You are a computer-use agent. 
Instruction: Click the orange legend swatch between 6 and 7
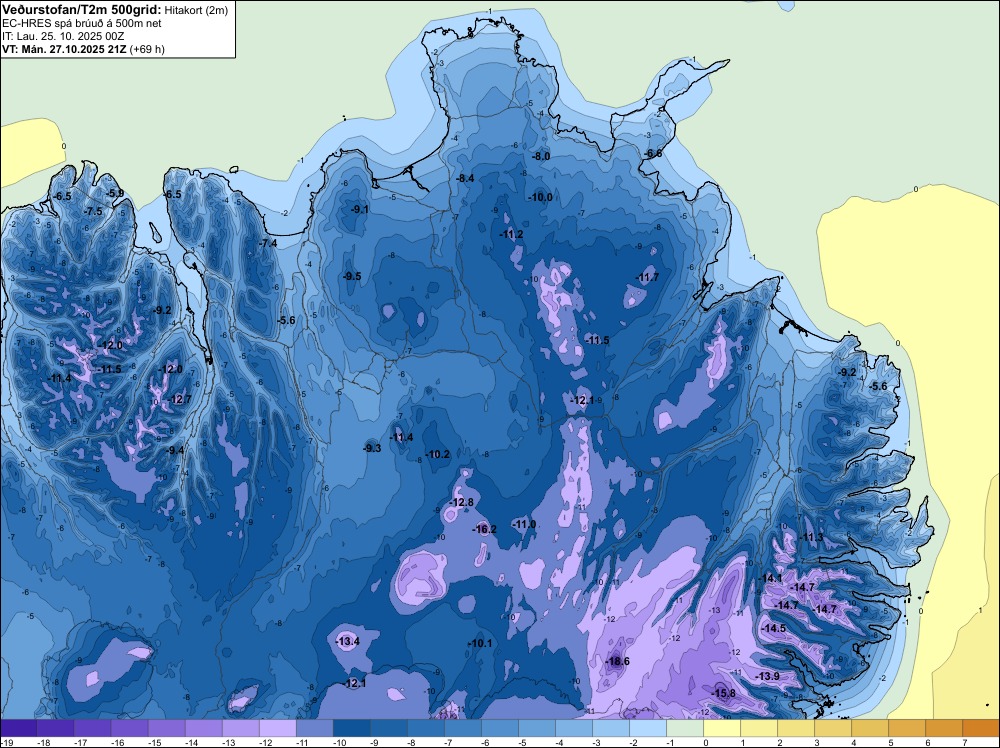[x=944, y=728]
